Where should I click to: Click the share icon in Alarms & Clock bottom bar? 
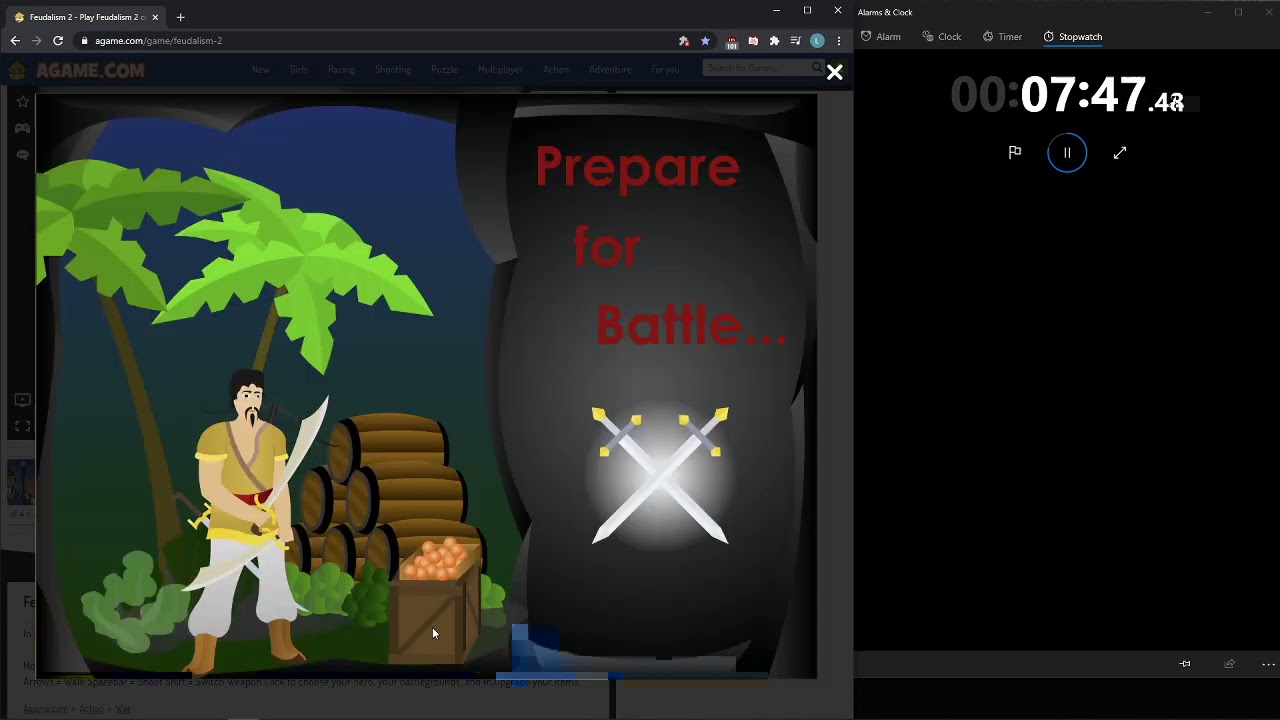[x=1229, y=664]
